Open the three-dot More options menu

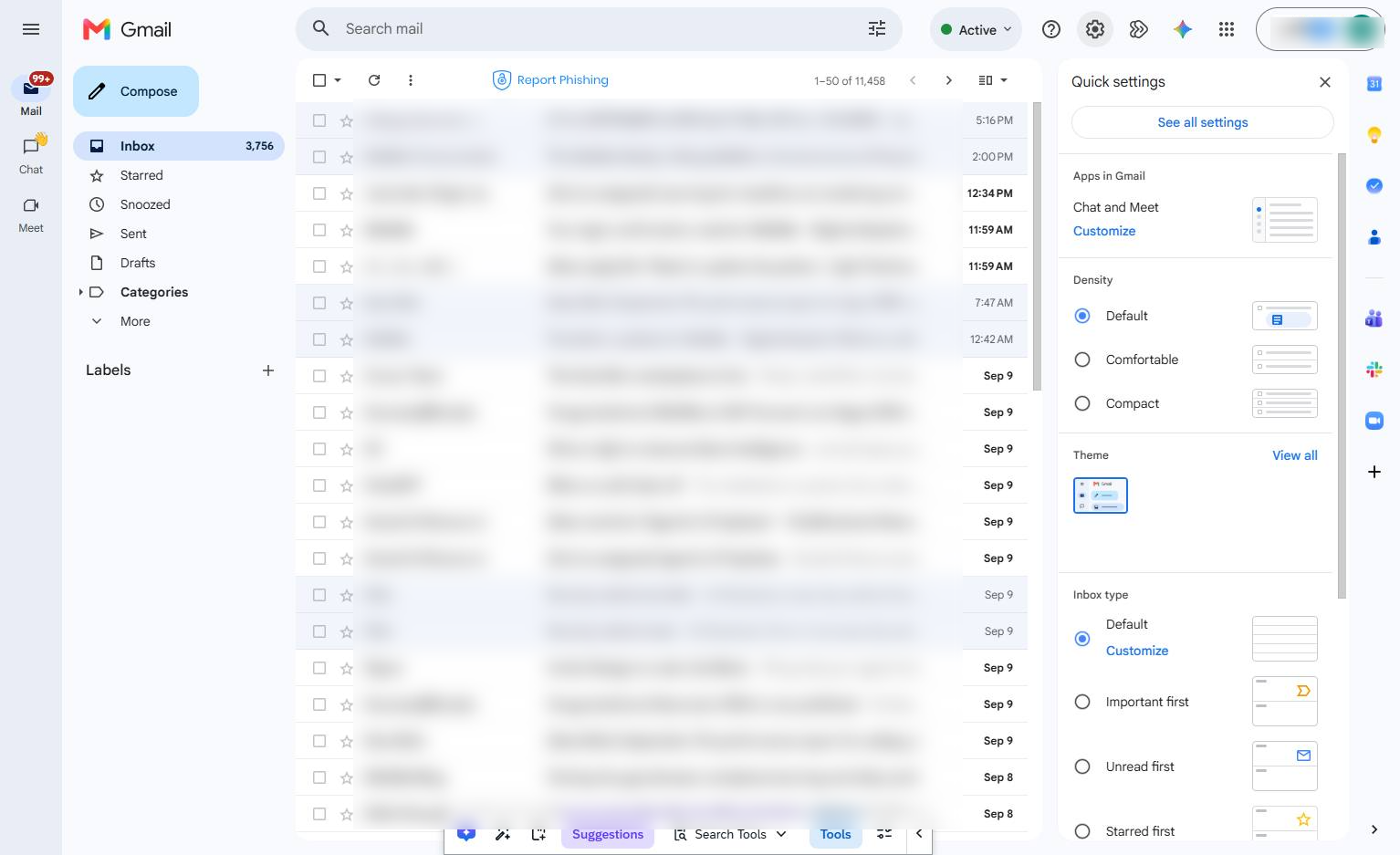pyautogui.click(x=411, y=80)
